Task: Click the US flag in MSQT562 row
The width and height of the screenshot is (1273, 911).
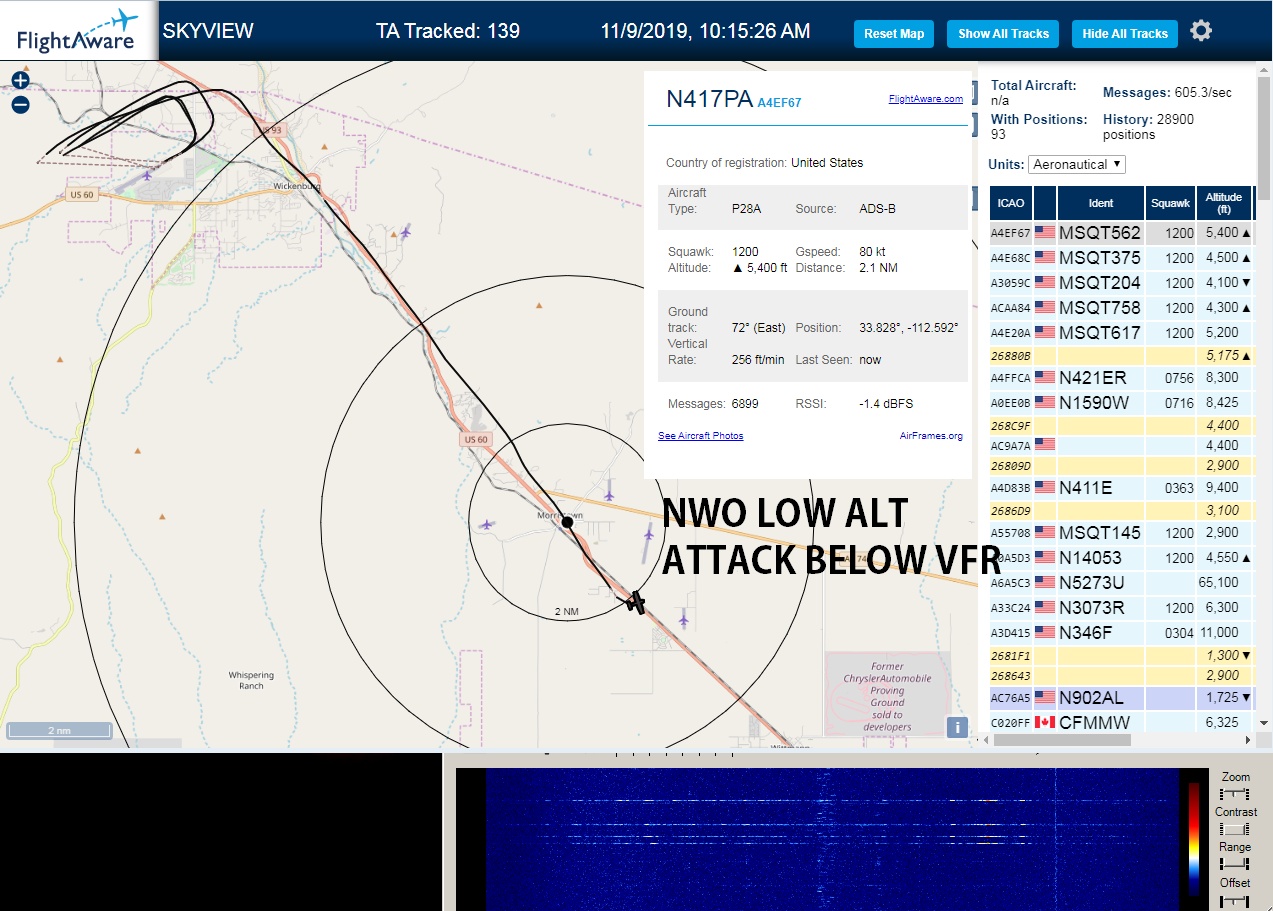Action: [x=1045, y=233]
